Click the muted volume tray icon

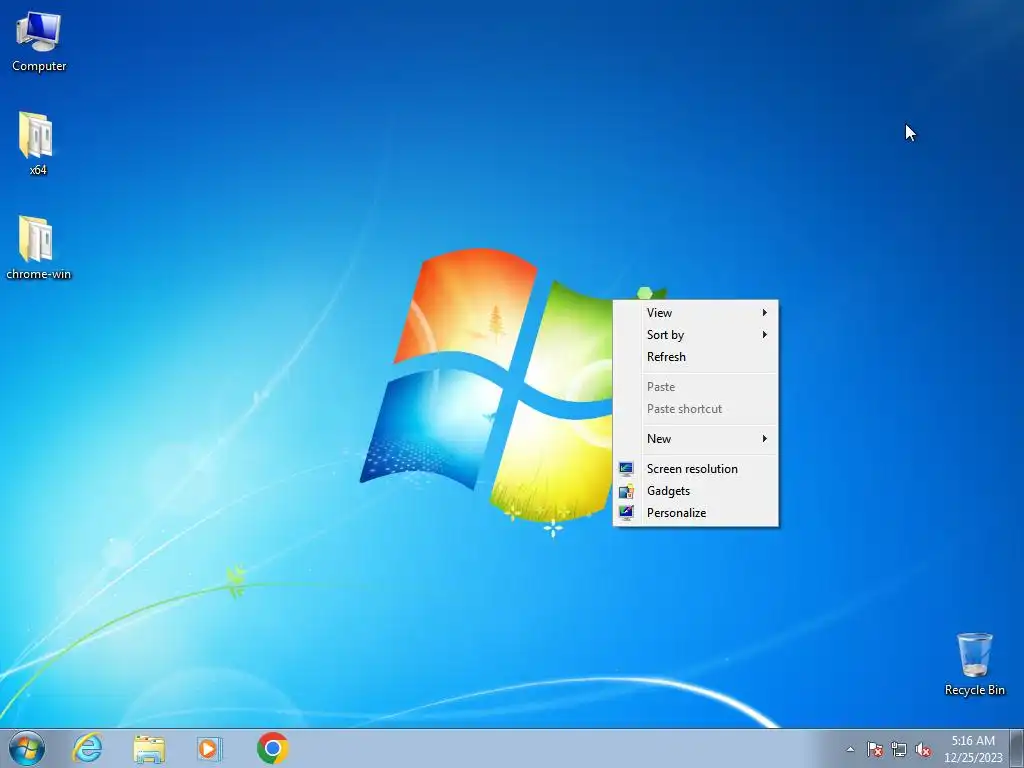(x=923, y=749)
